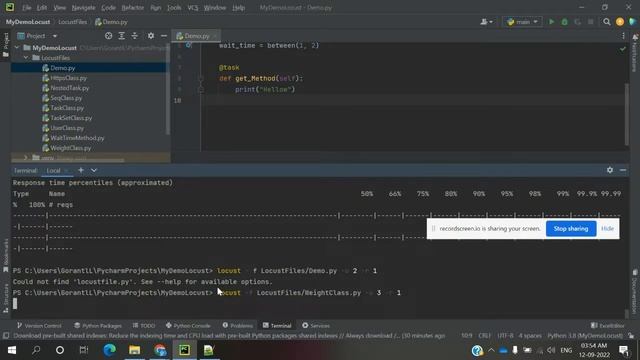Click Expand All icon in Project panel

coord(122,36)
